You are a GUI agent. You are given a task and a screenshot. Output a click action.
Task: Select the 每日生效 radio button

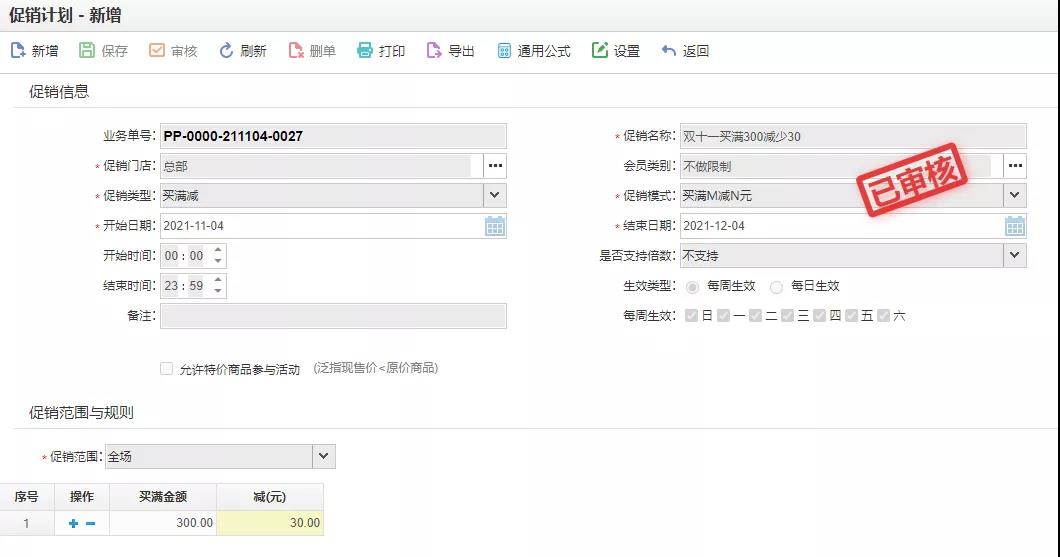coord(777,286)
